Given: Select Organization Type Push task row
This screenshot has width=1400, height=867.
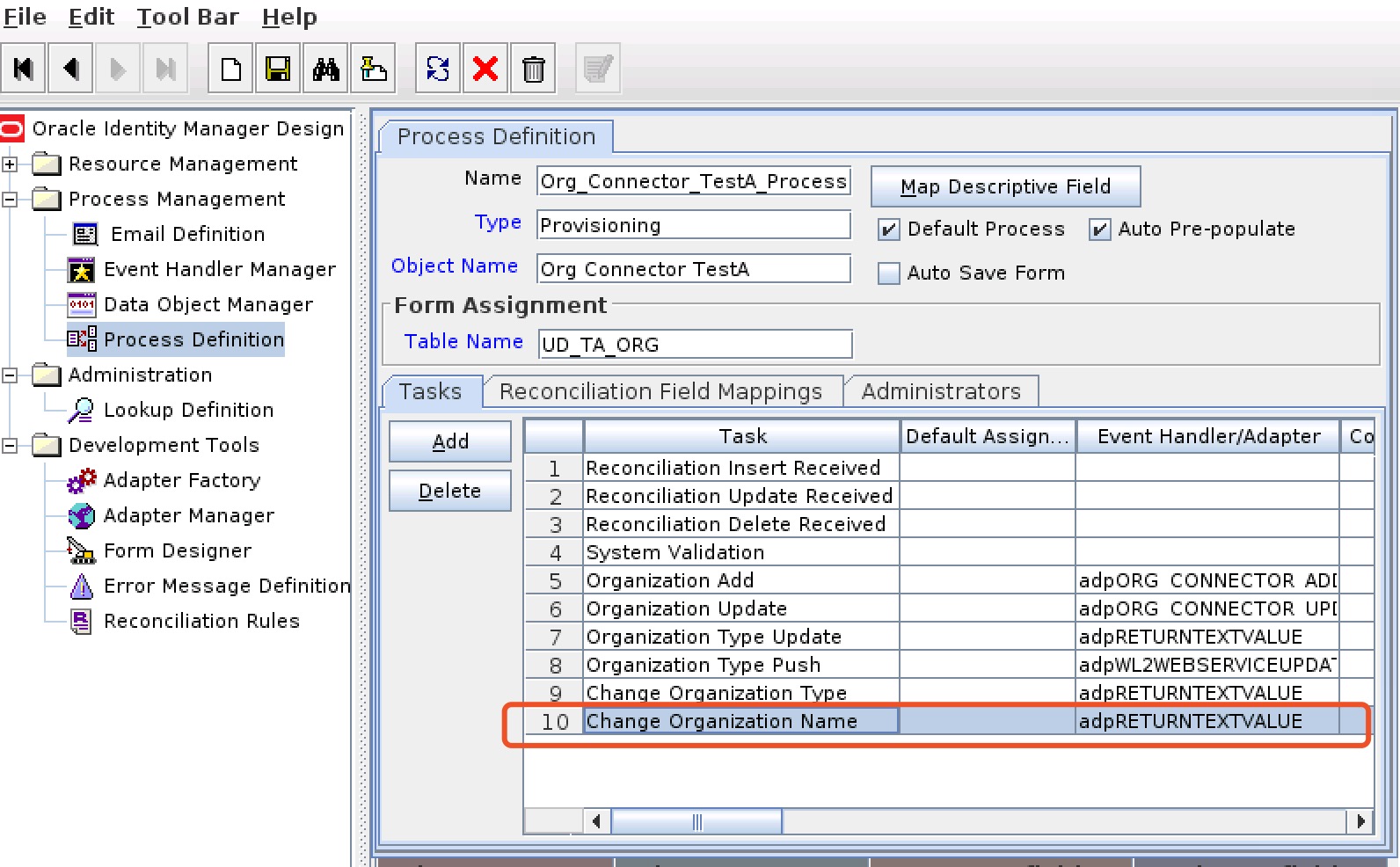Looking at the screenshot, I should click(x=950, y=665).
